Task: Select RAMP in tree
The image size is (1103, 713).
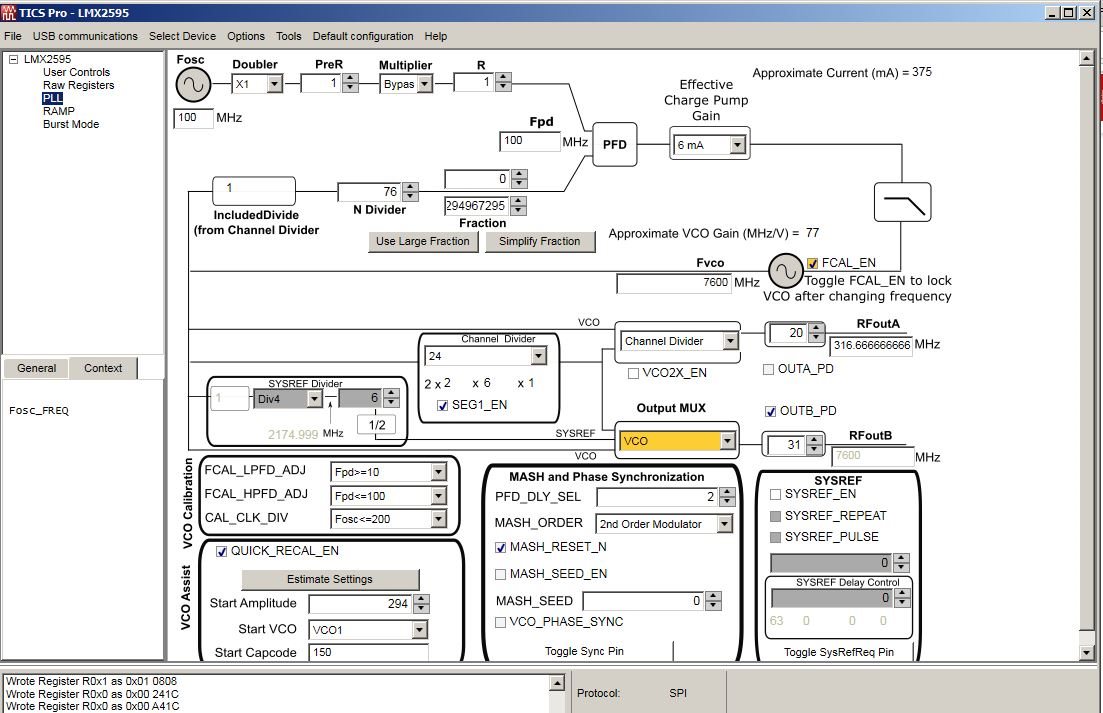Action: 58,111
